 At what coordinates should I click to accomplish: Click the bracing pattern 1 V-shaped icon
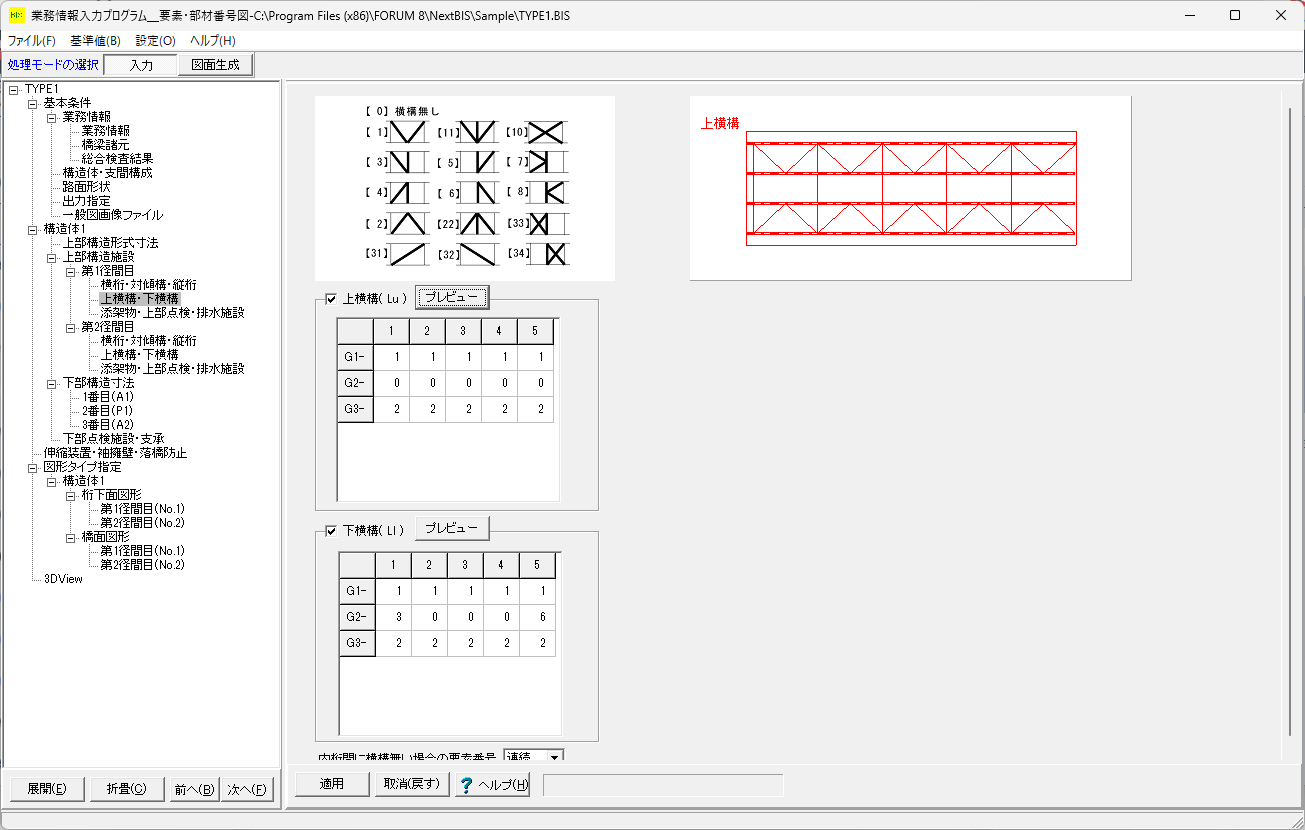click(x=407, y=132)
